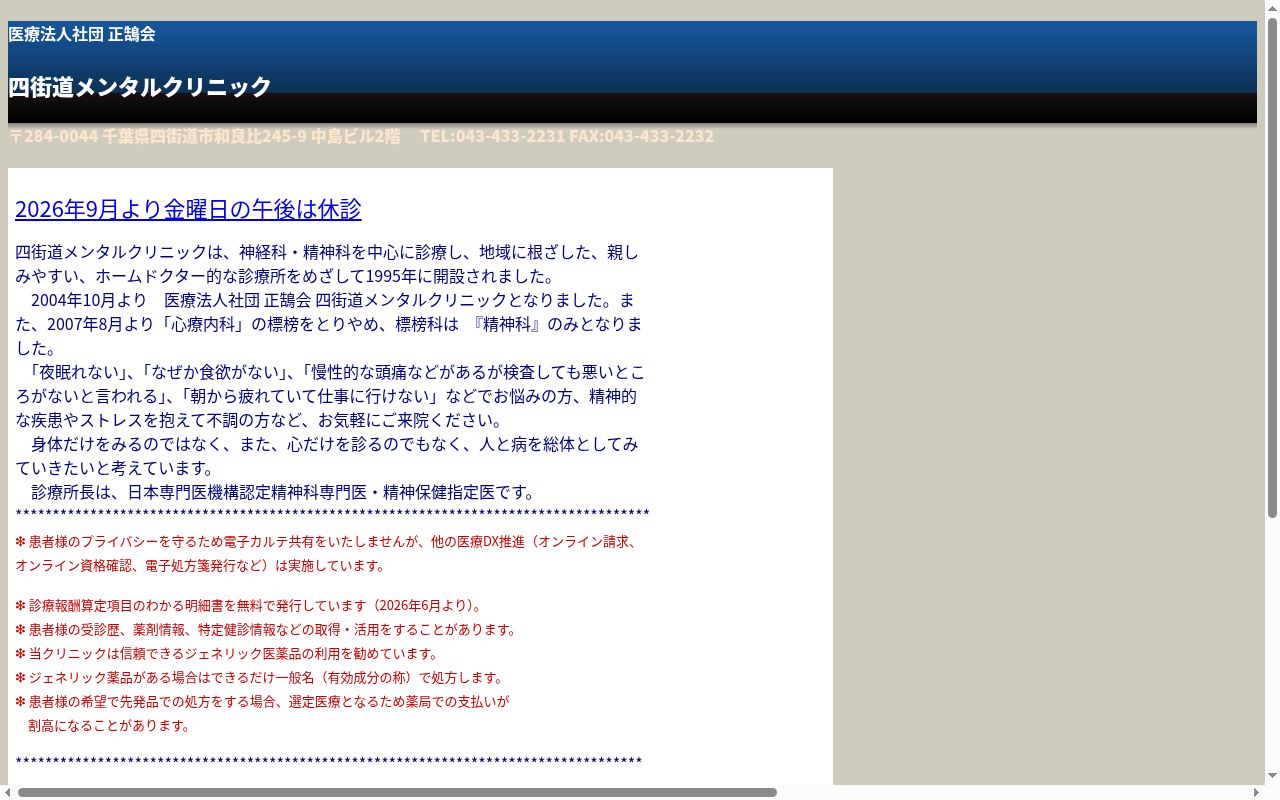Click the scroll up arrow of vertical scrollbar

1272,7
